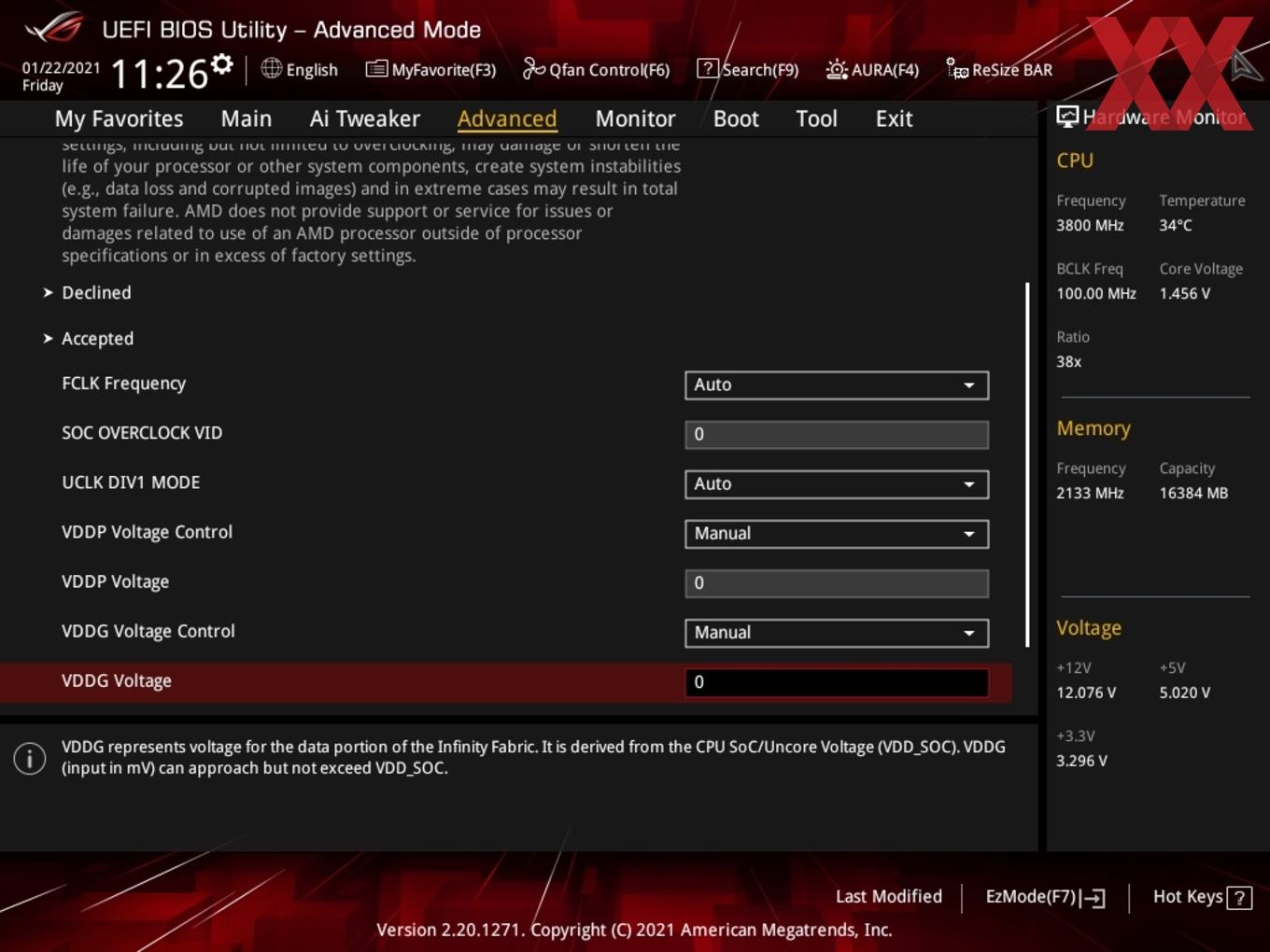The height and width of the screenshot is (952, 1270).
Task: Click the settings gear next to the clock
Action: pos(222,63)
